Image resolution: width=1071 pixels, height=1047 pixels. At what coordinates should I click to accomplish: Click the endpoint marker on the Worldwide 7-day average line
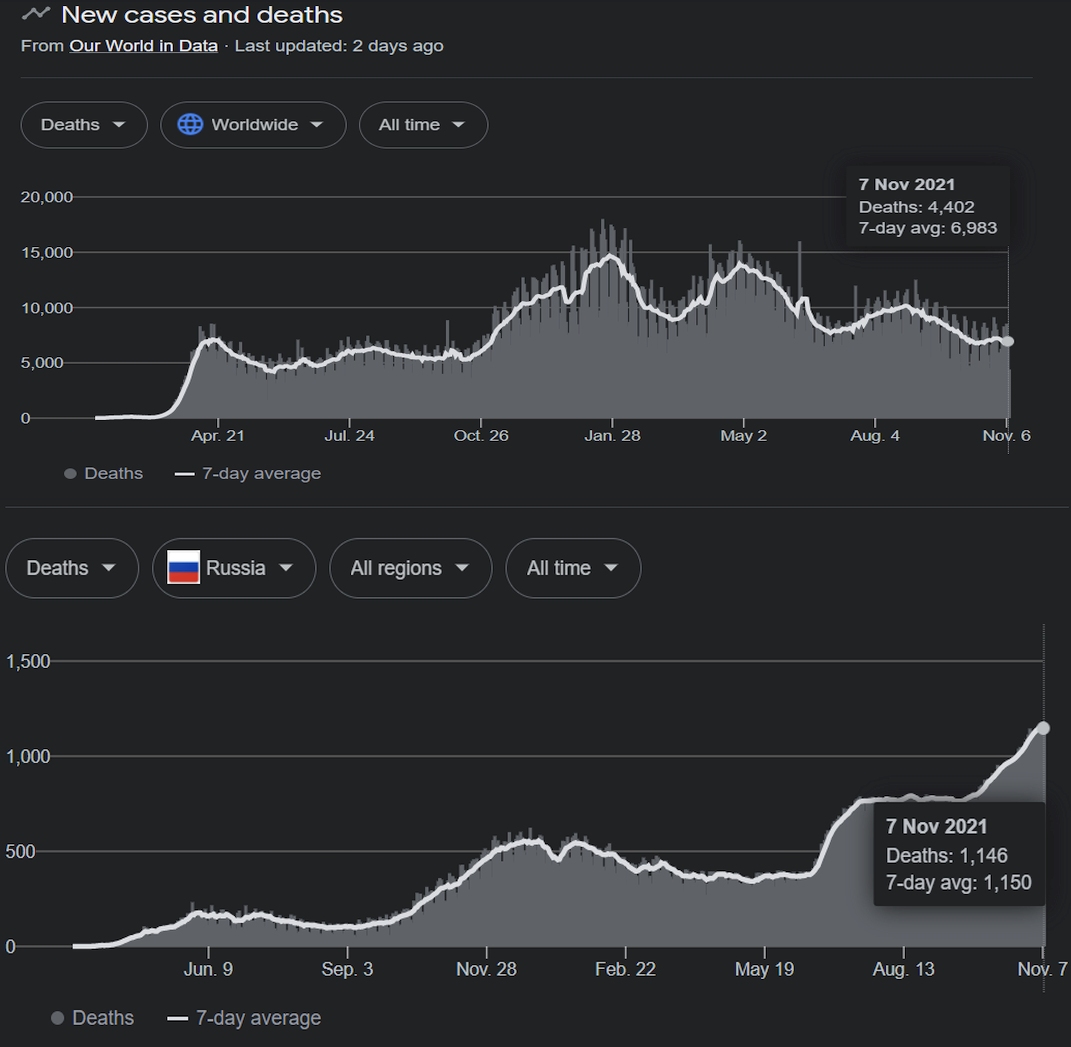1008,341
